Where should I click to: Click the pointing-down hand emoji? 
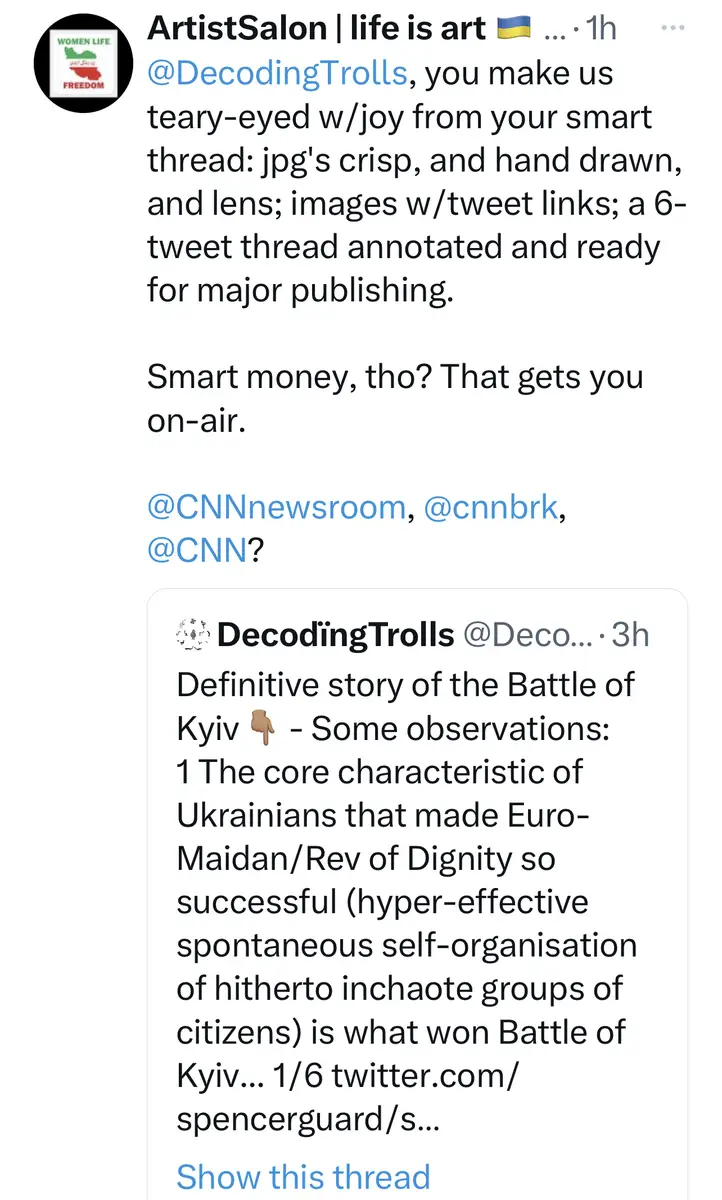[263, 730]
